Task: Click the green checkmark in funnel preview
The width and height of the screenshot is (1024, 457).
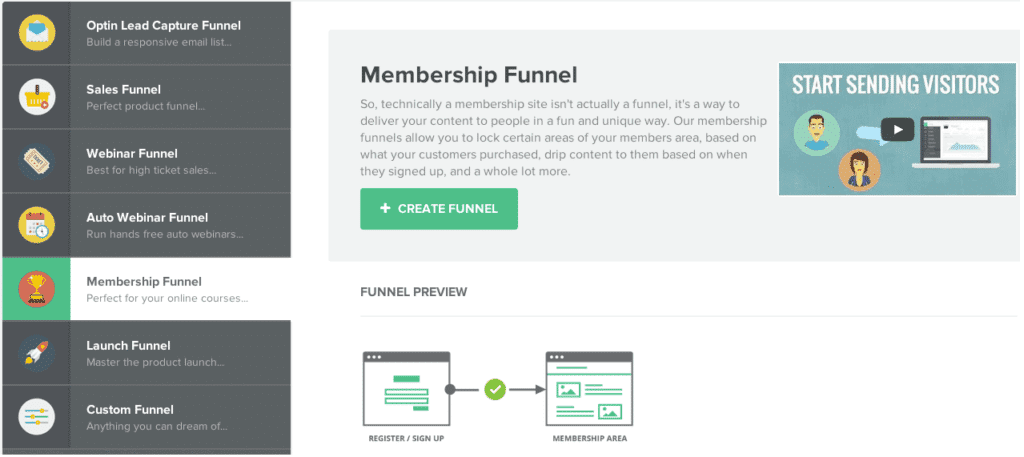Action: click(x=496, y=390)
